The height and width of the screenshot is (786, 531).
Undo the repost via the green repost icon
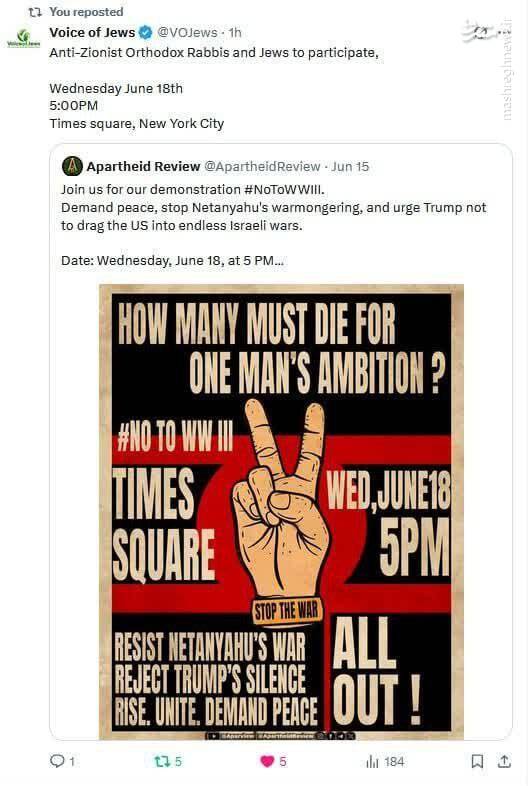(x=161, y=762)
